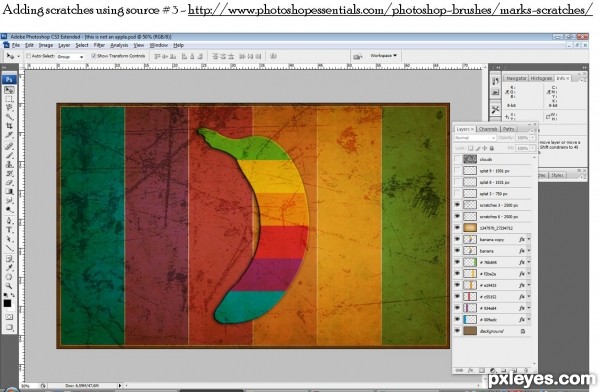Select the Lasso tool
This screenshot has width=600, height=392.
coord(9,108)
